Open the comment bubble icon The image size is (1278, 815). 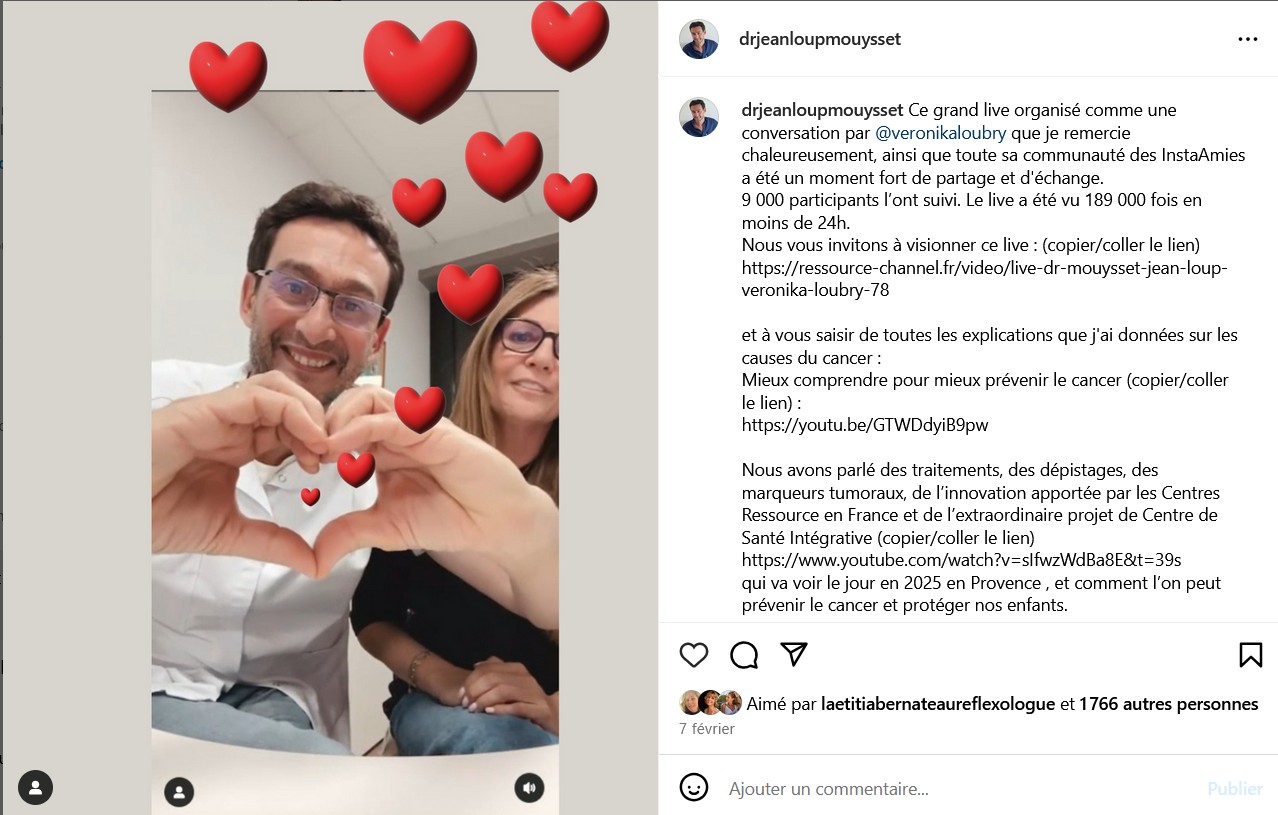click(744, 655)
